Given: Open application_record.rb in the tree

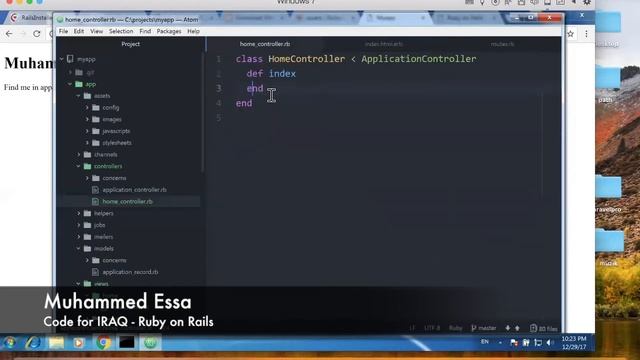Looking at the screenshot, I should pyautogui.click(x=130, y=272).
